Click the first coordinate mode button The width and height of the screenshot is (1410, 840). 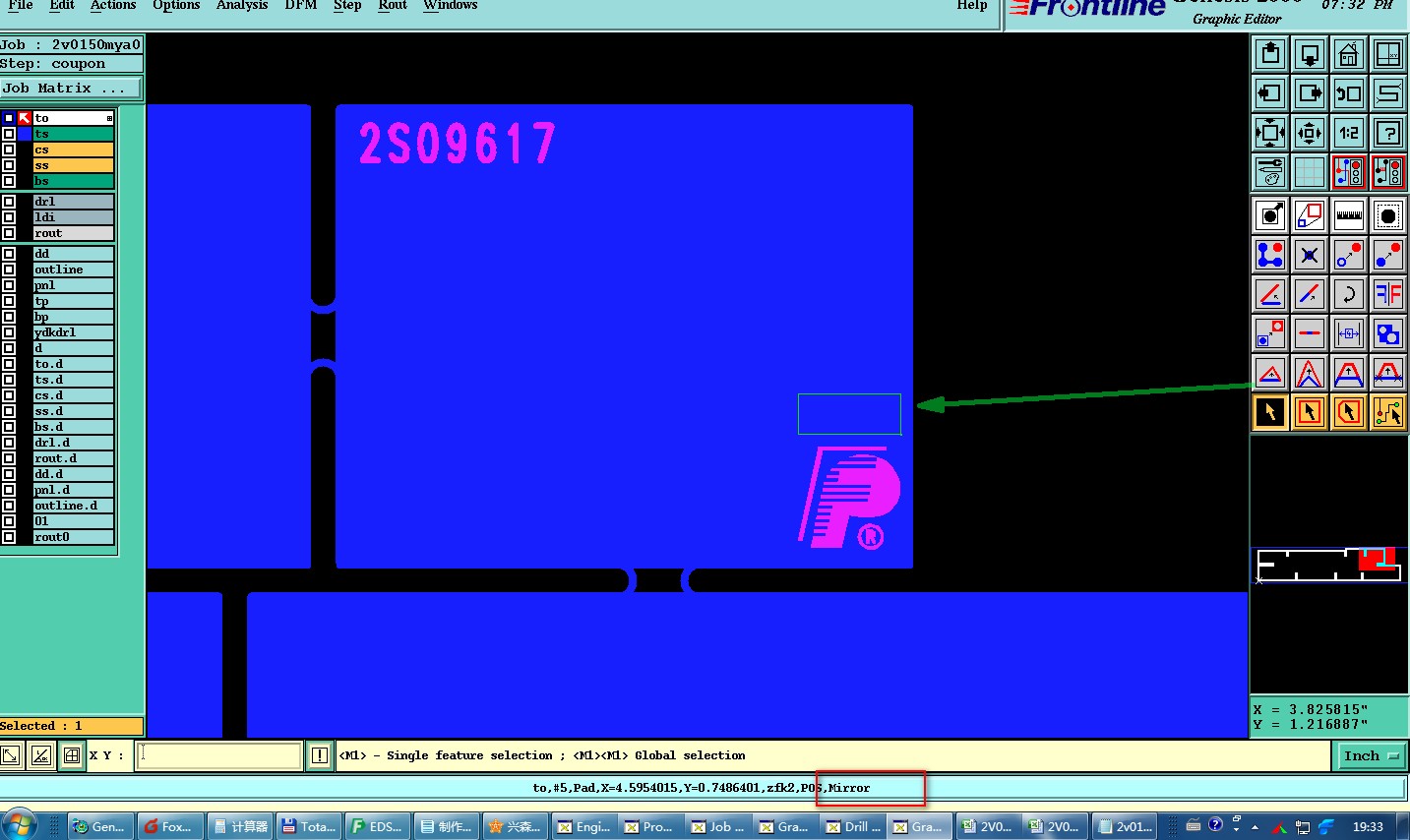[11, 755]
